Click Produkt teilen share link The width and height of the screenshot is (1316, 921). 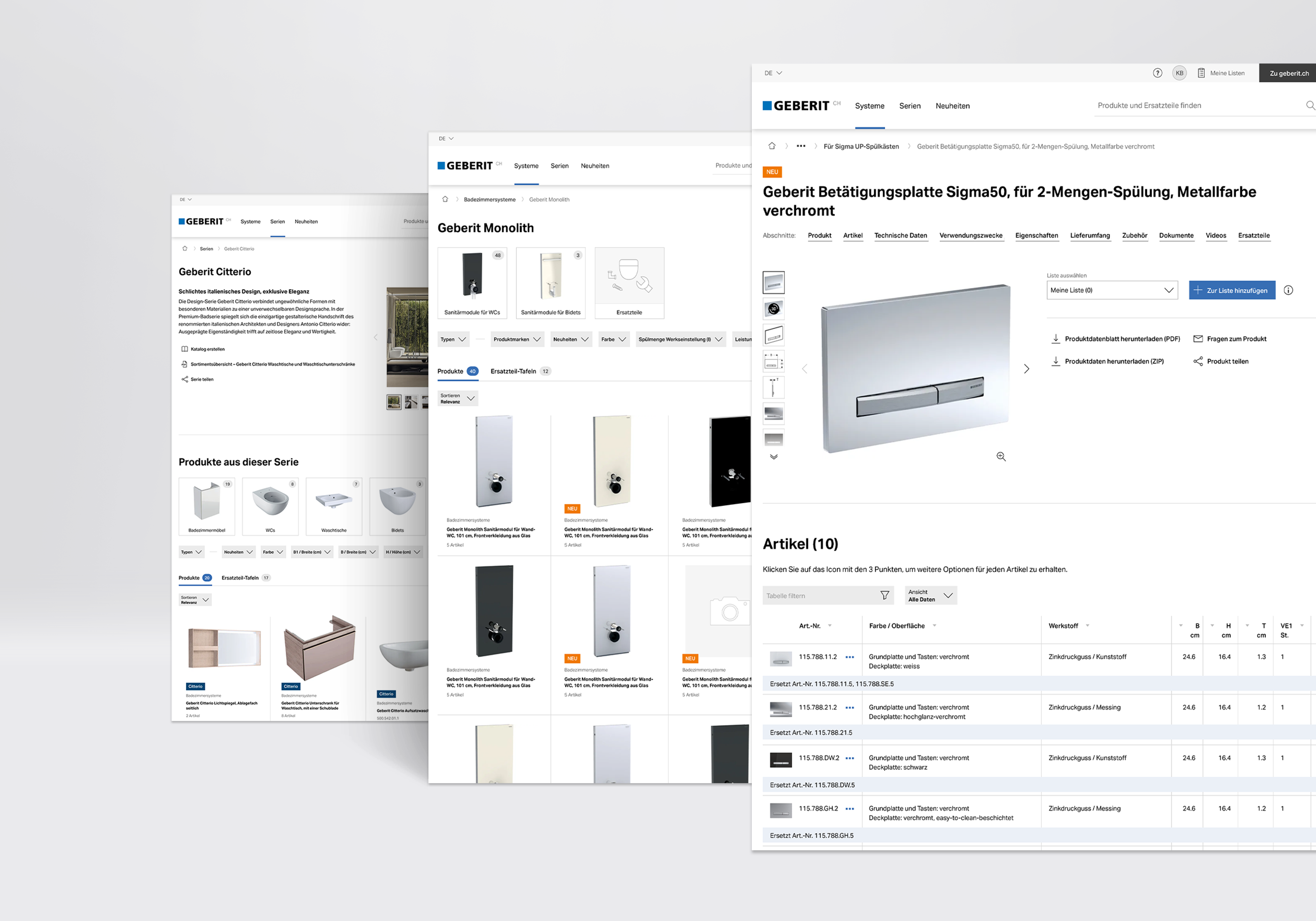1221,361
